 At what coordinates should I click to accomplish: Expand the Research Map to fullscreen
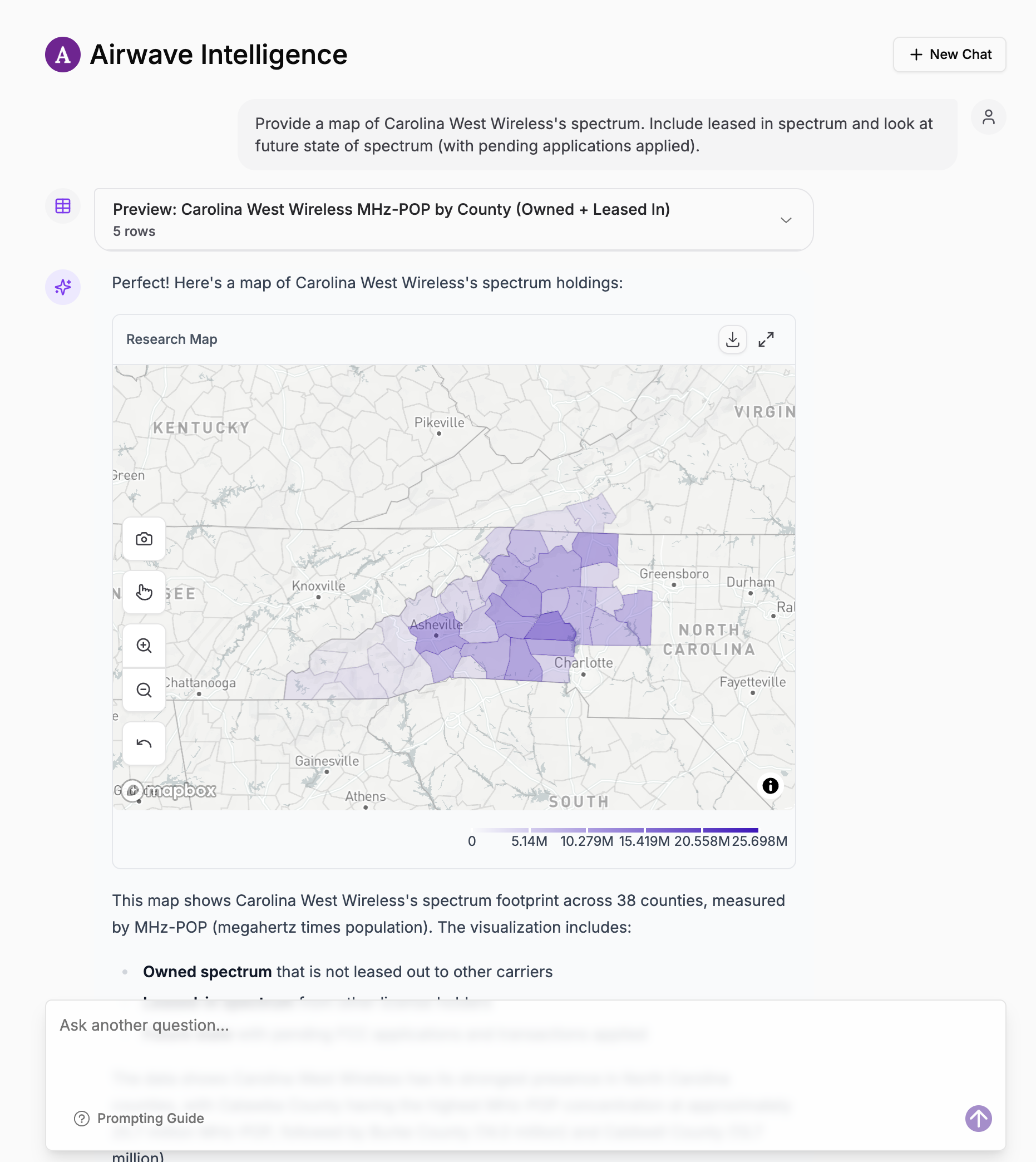767,339
